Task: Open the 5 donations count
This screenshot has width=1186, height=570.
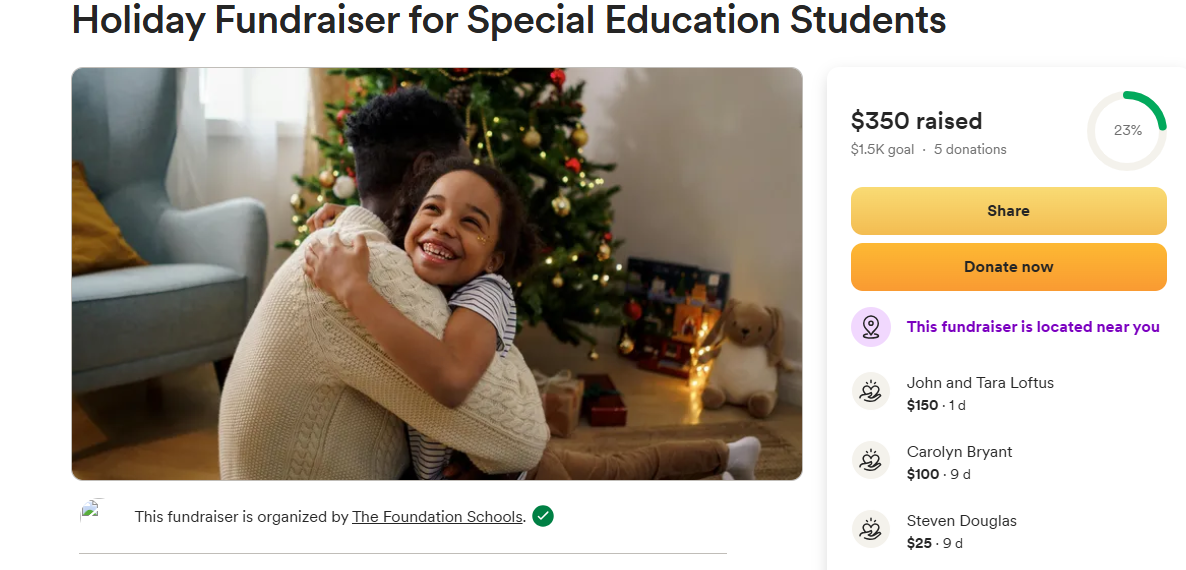Action: tap(970, 150)
